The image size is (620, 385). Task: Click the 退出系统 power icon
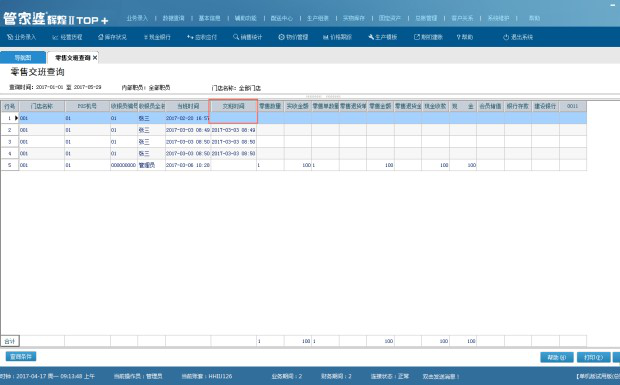click(x=506, y=37)
